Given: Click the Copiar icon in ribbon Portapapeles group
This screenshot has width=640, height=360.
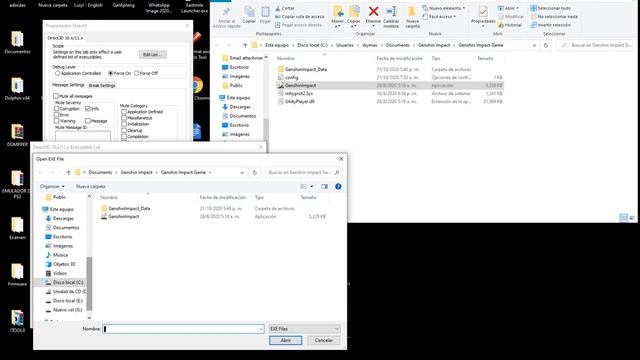Looking at the screenshot, I should pos(249,12).
